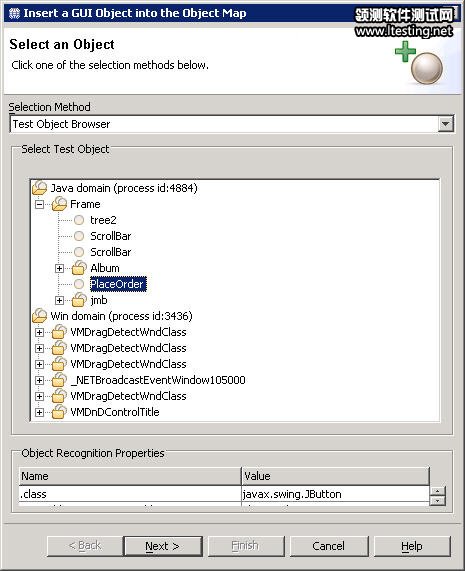Expand the jmb tree node
Image resolution: width=465 pixels, height=571 pixels.
click(59, 300)
